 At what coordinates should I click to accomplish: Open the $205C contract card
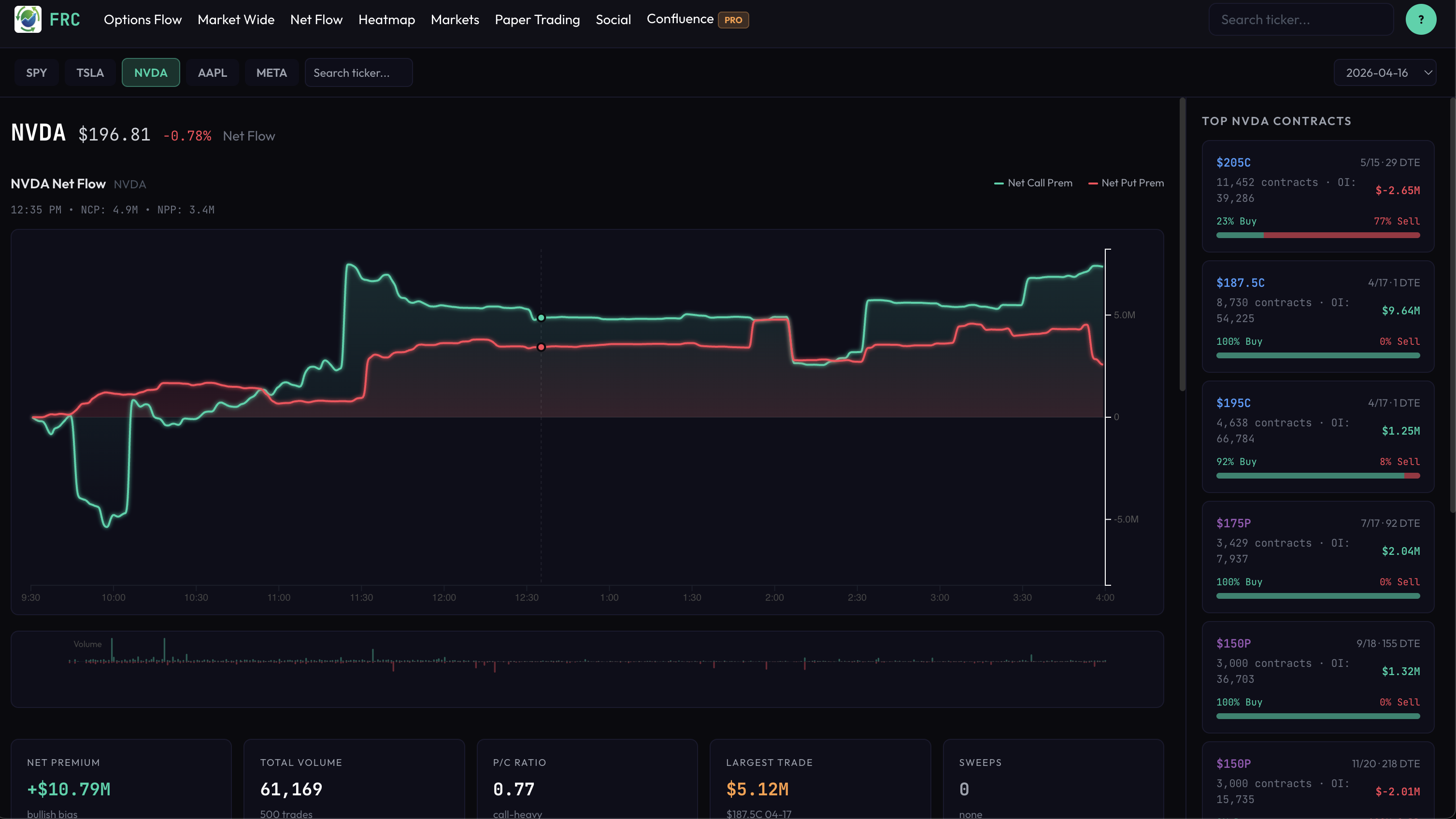1317,197
